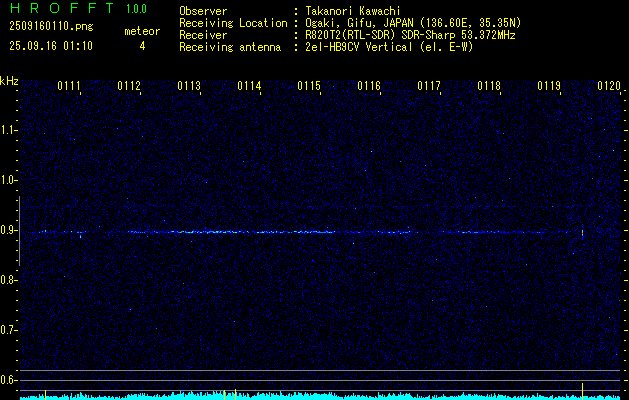The width and height of the screenshot is (629, 400).
Task: Click the 1.1 kHz frequency label
Action: 8,130
